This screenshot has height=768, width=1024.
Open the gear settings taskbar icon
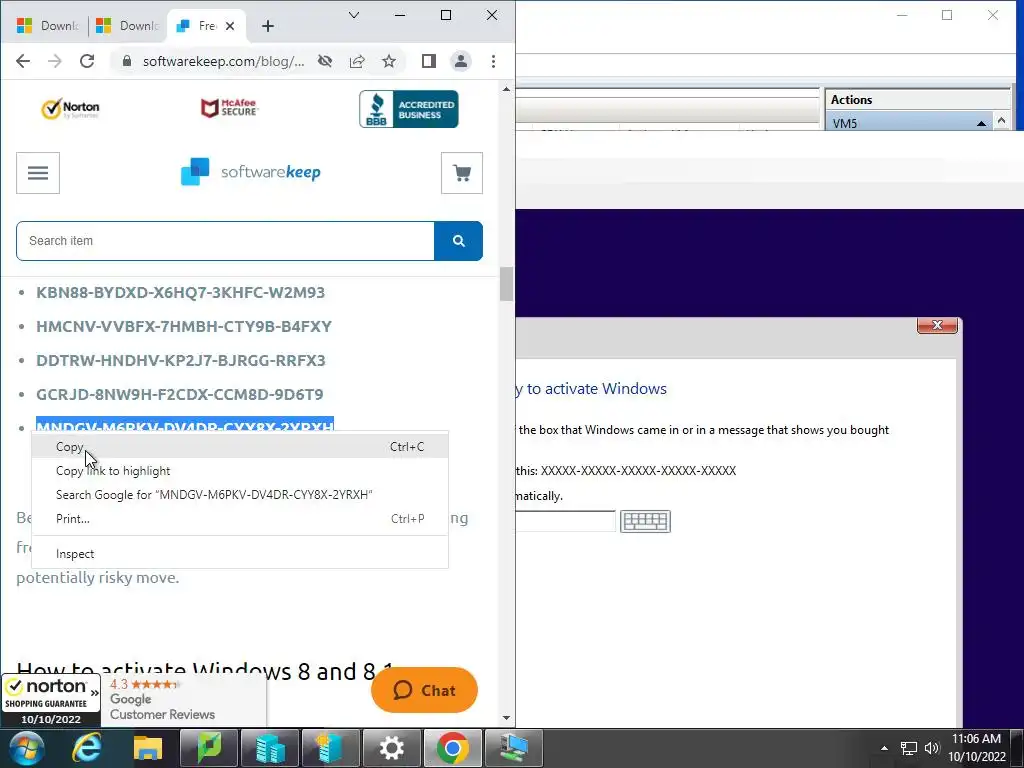coord(391,748)
